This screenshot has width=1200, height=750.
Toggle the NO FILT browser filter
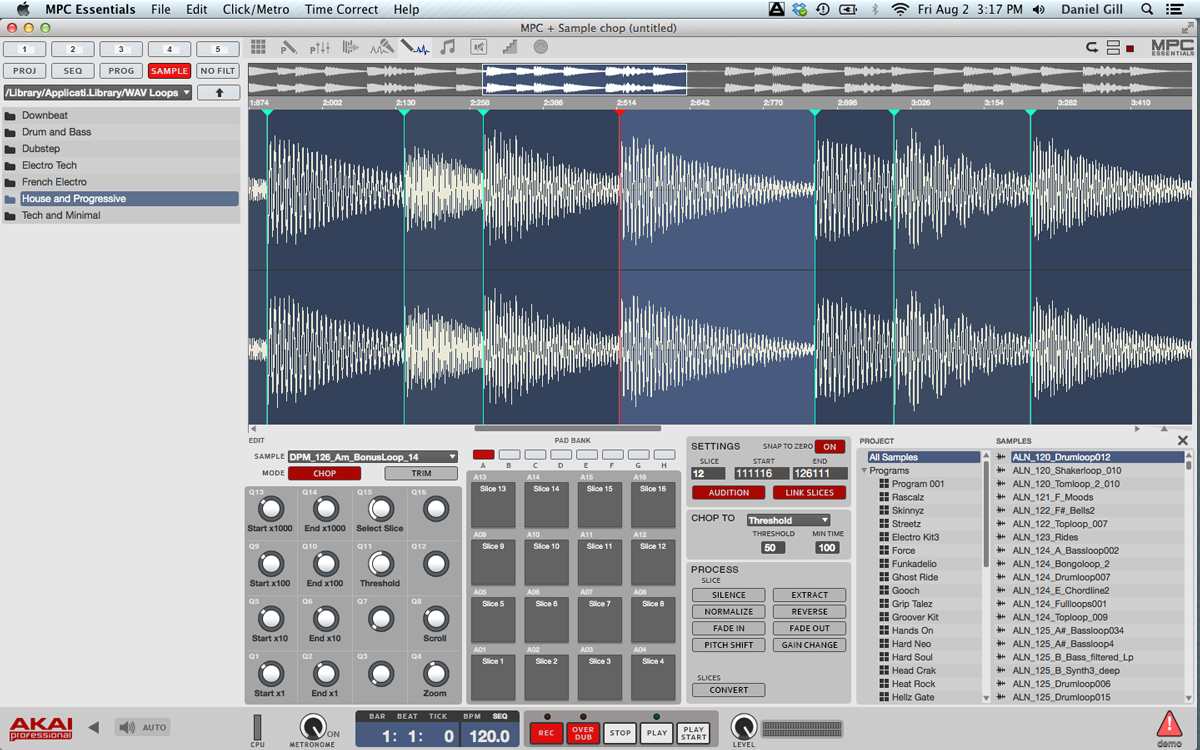point(218,71)
